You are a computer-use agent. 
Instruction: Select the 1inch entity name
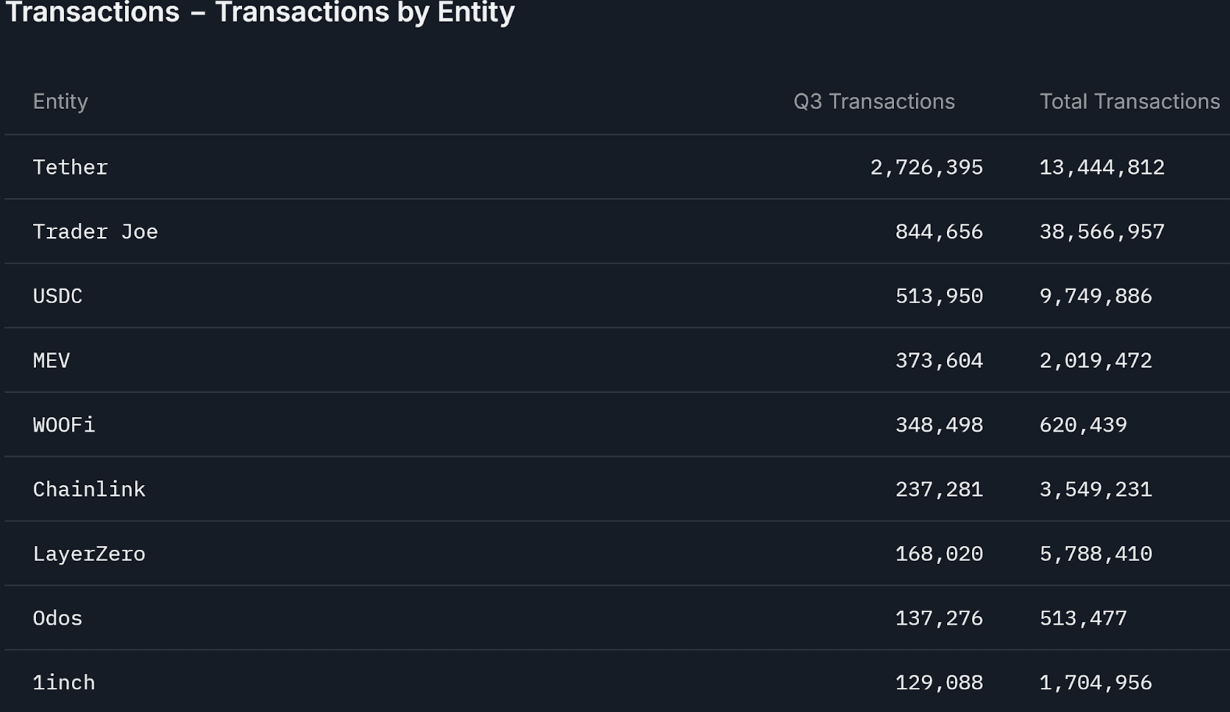click(x=64, y=683)
